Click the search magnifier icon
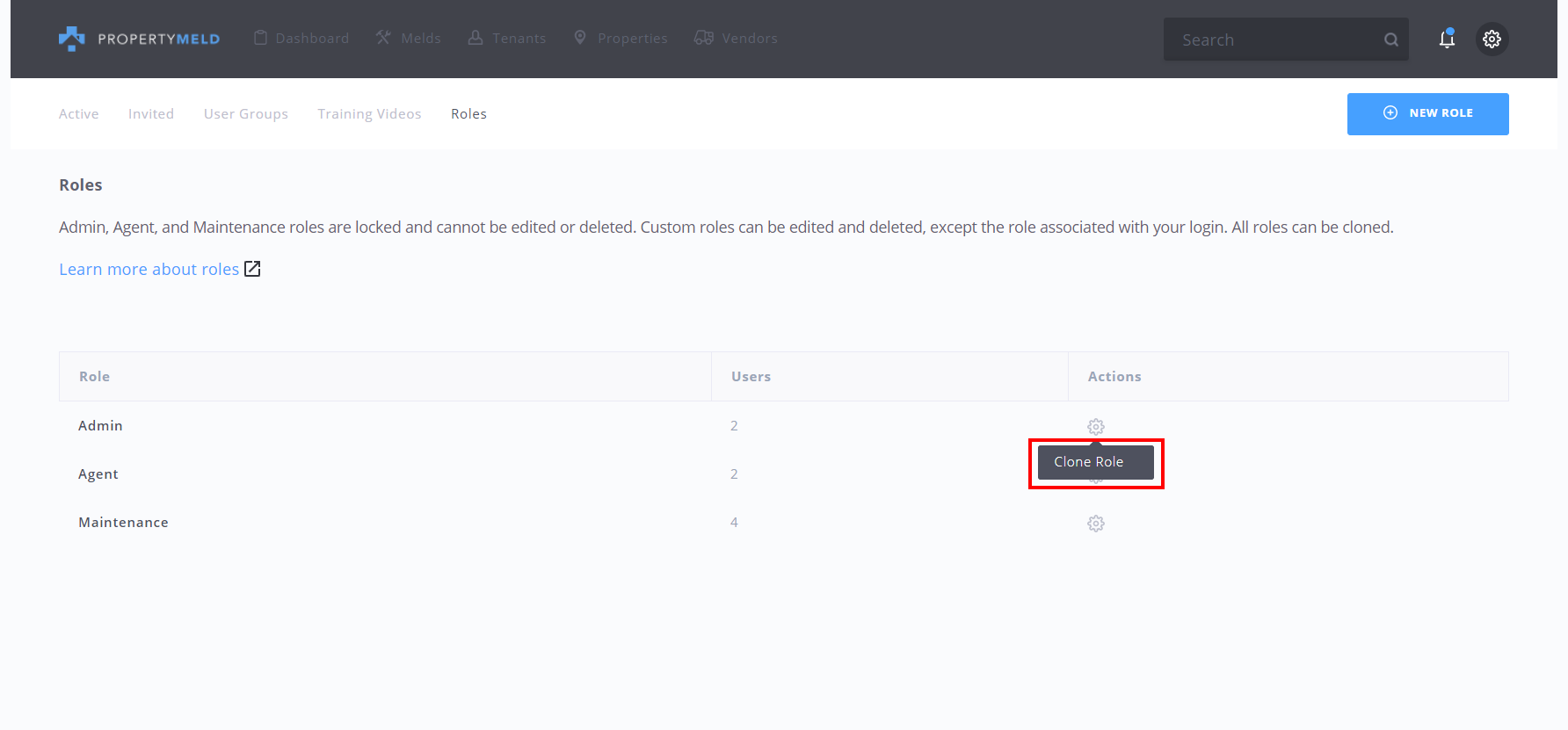 pyautogui.click(x=1390, y=40)
